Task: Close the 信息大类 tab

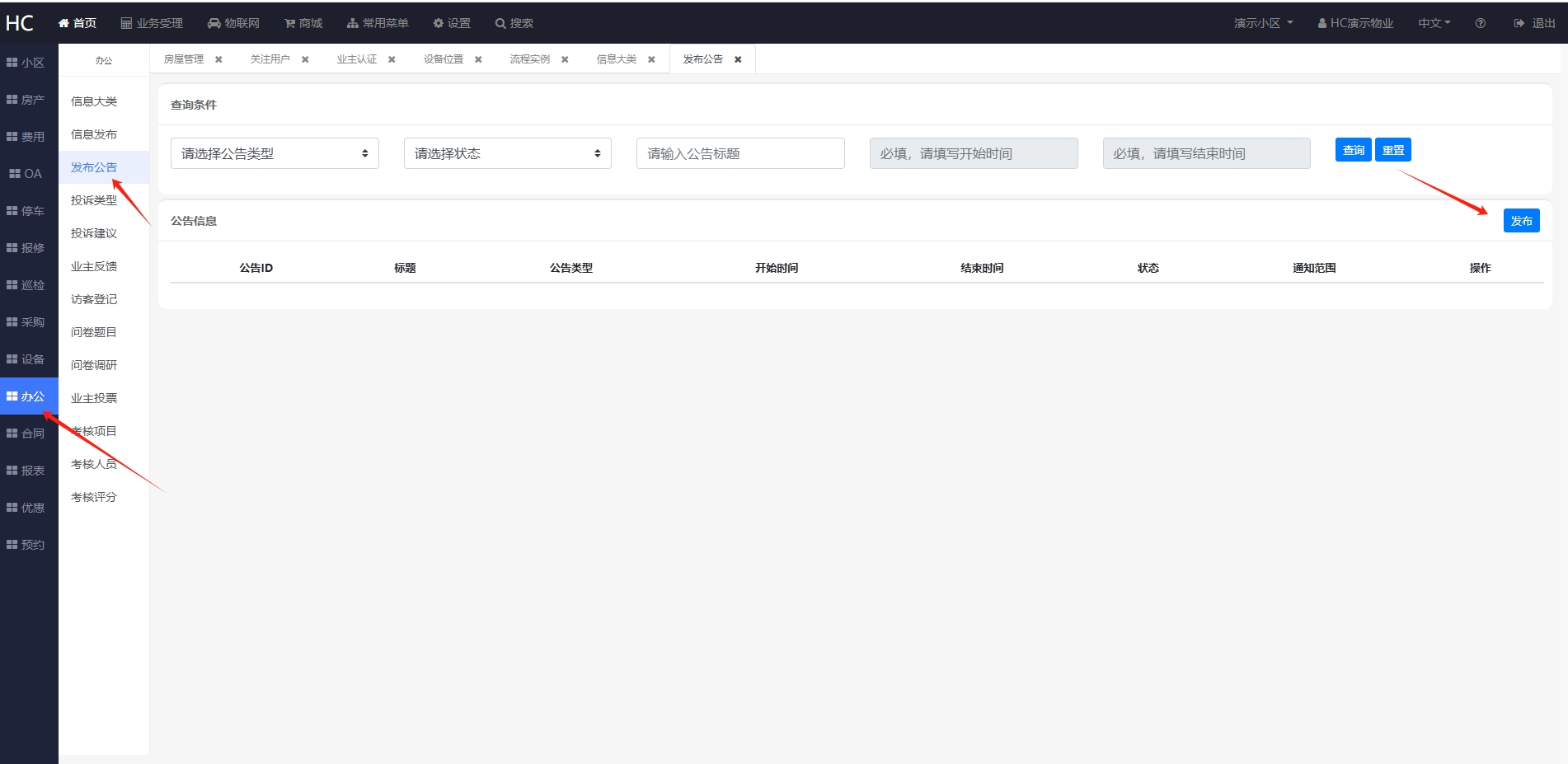Action: click(651, 59)
